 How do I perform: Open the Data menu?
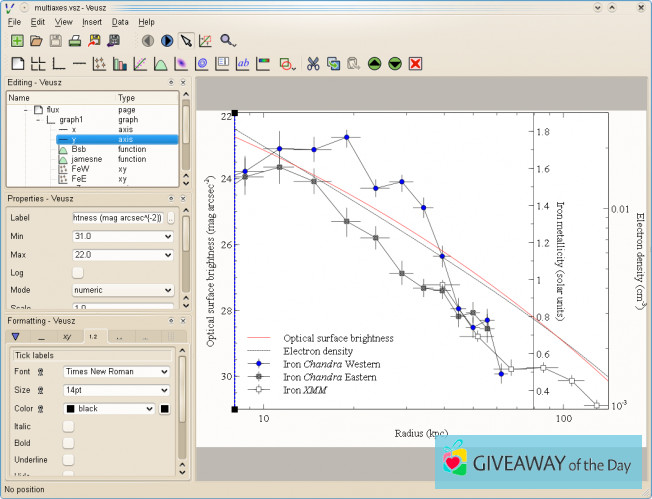[x=120, y=22]
